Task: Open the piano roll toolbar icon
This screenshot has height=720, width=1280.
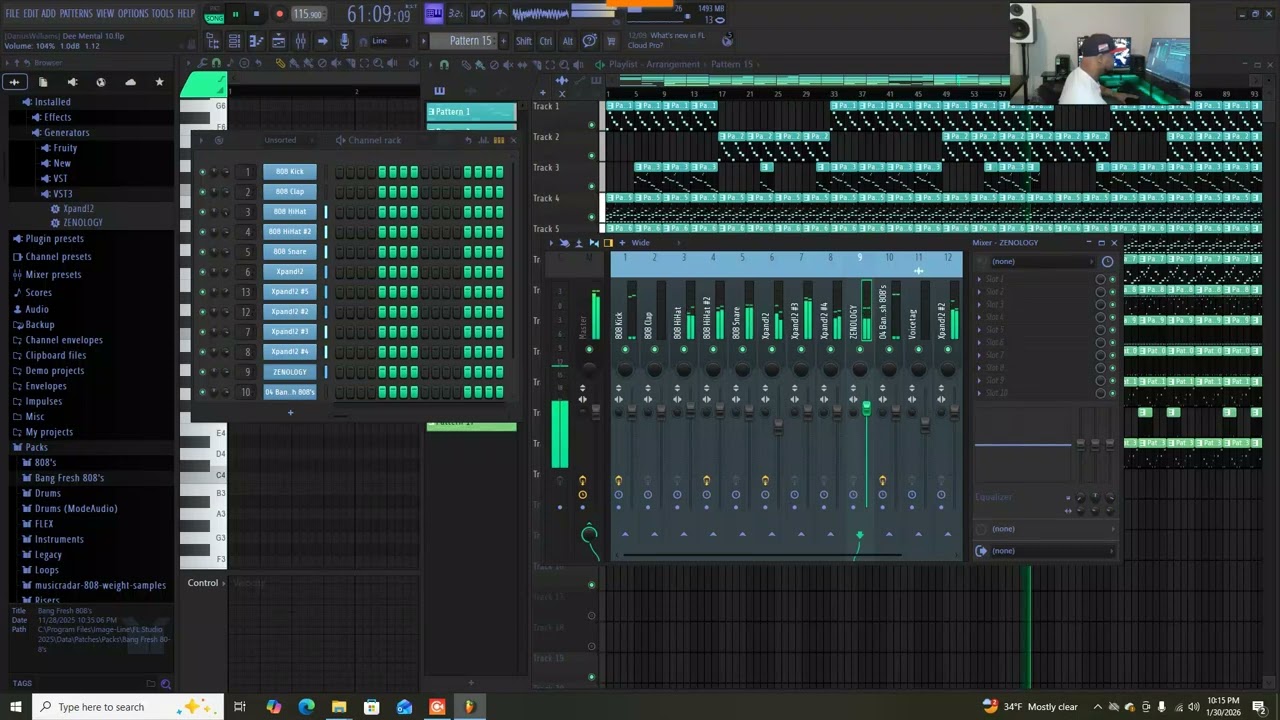Action: pyautogui.click(x=256, y=41)
